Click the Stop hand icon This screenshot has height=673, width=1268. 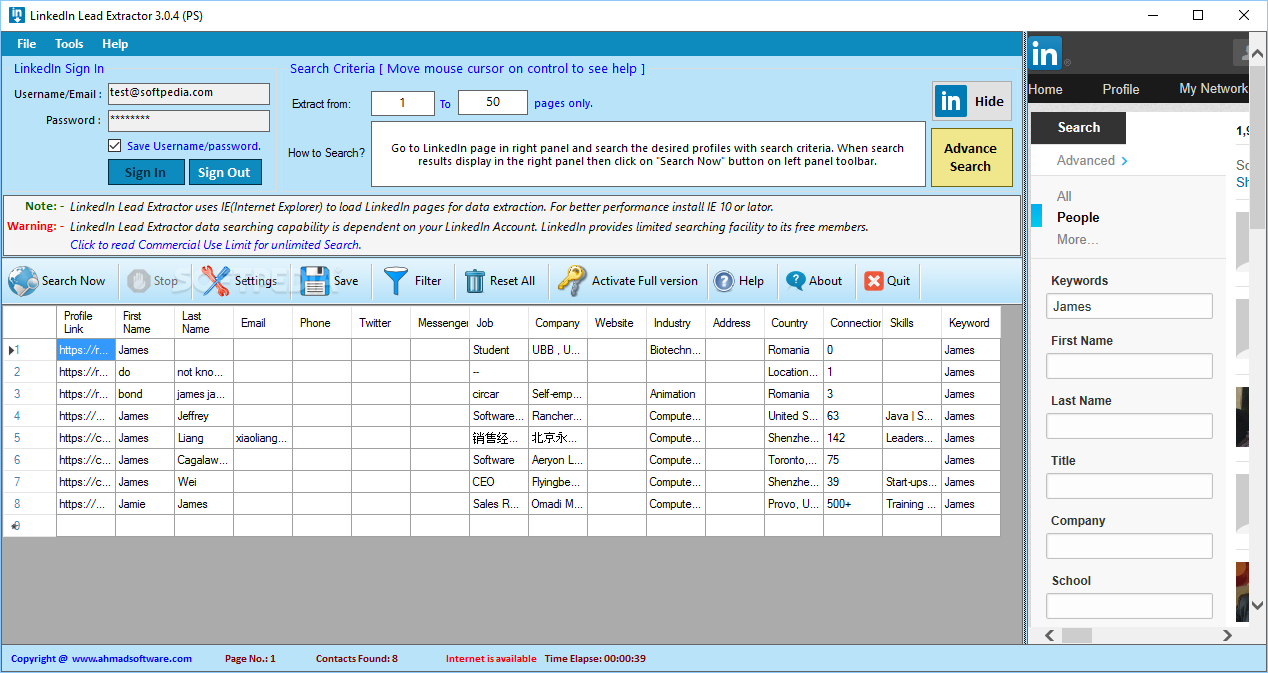[137, 281]
